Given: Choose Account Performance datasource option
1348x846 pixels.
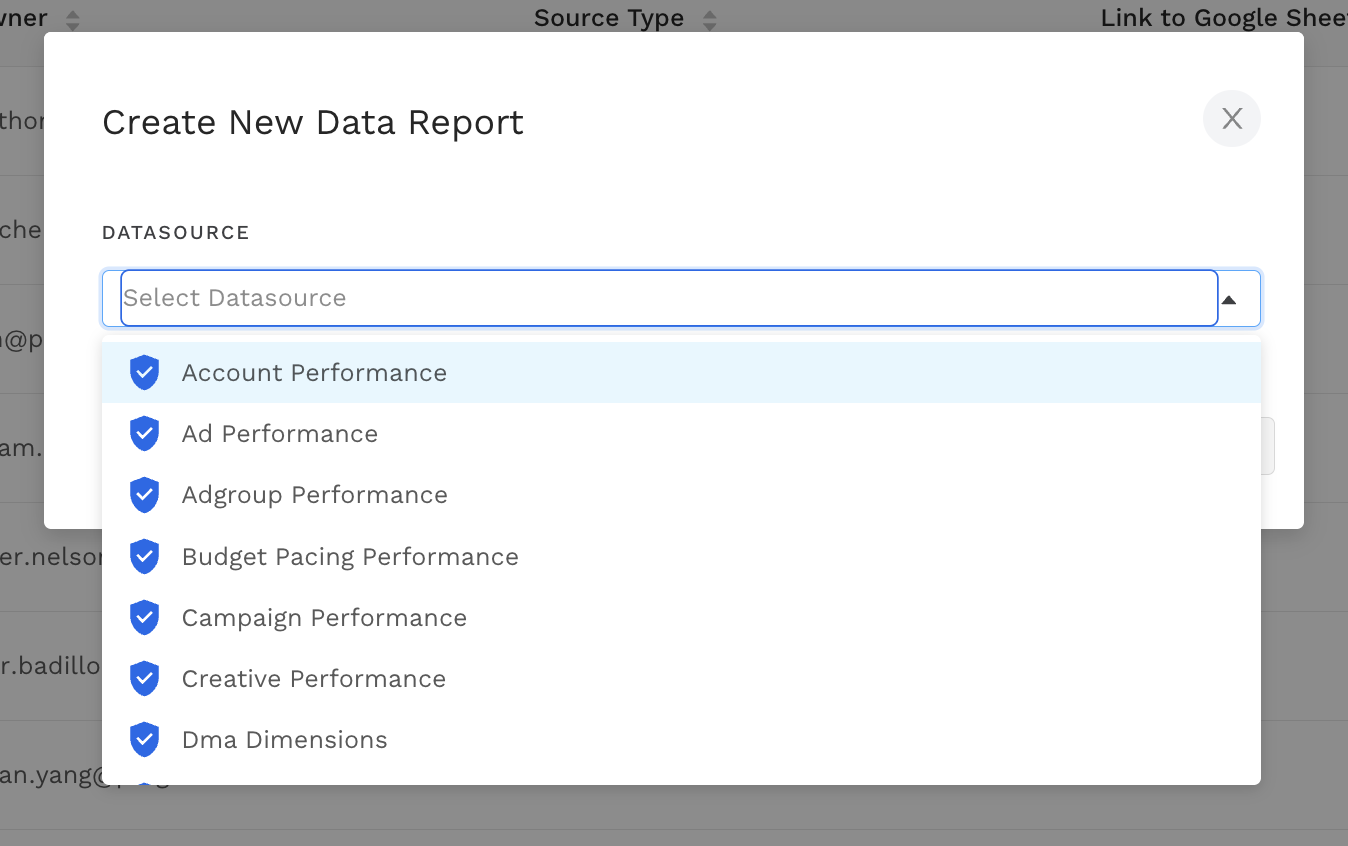Looking at the screenshot, I should [314, 373].
